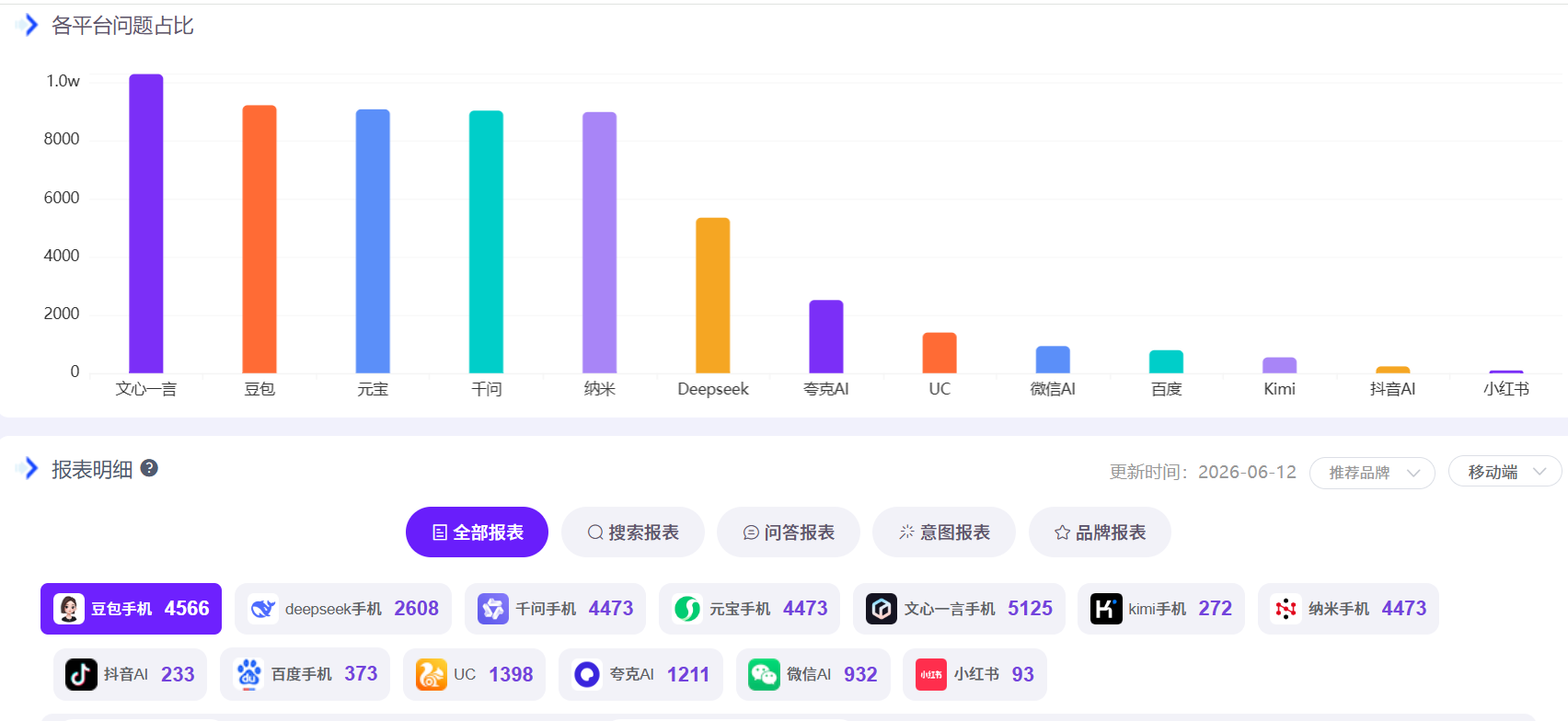
Task: Select the 抖音AI x-axis label
Action: pyautogui.click(x=1393, y=389)
